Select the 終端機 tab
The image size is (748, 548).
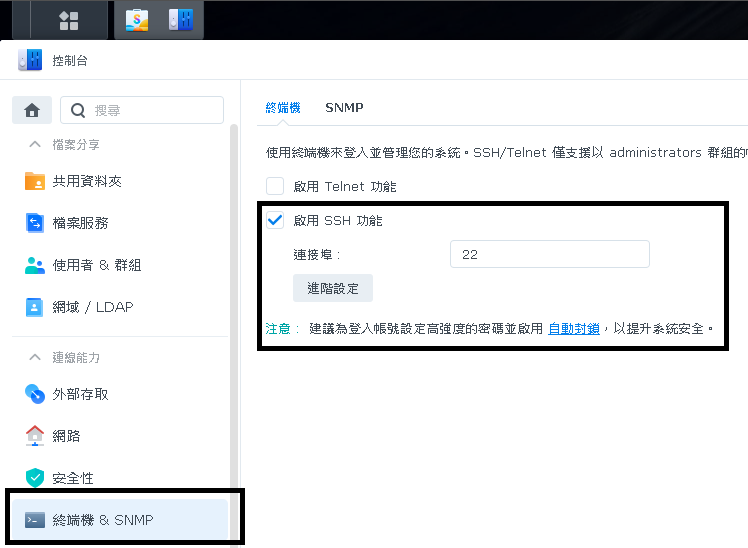283,107
